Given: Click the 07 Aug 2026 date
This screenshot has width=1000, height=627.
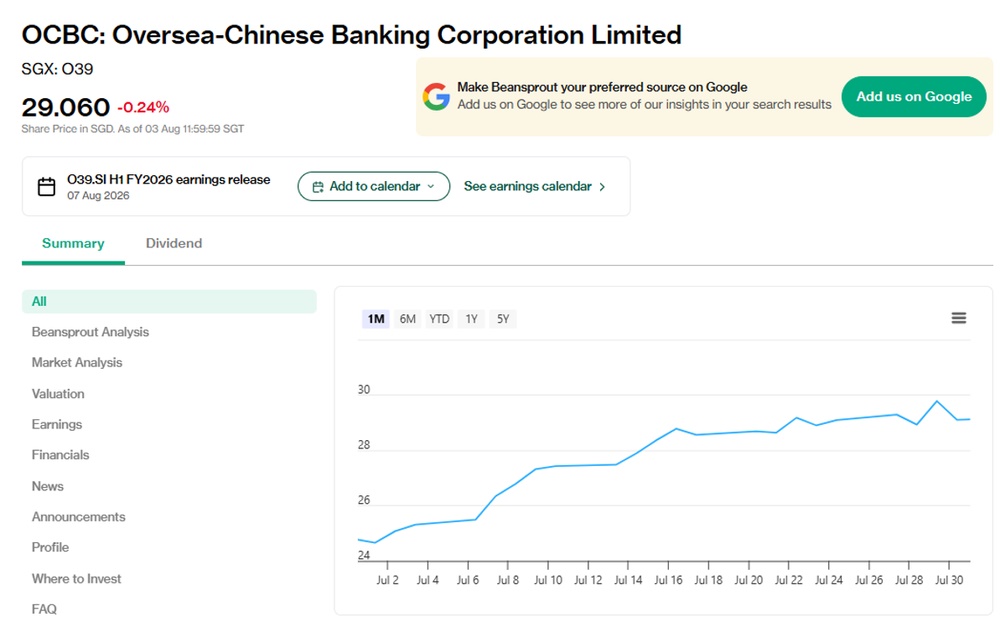Looking at the screenshot, I should point(98,195).
